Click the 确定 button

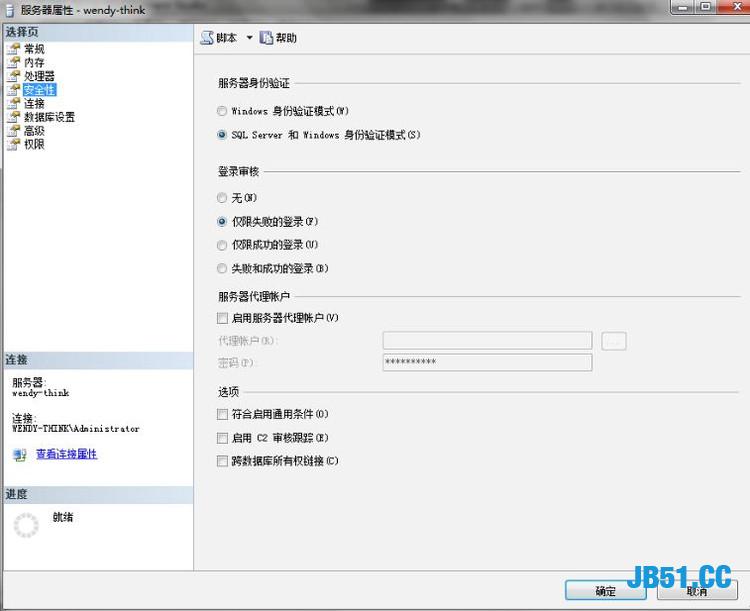[x=606, y=590]
